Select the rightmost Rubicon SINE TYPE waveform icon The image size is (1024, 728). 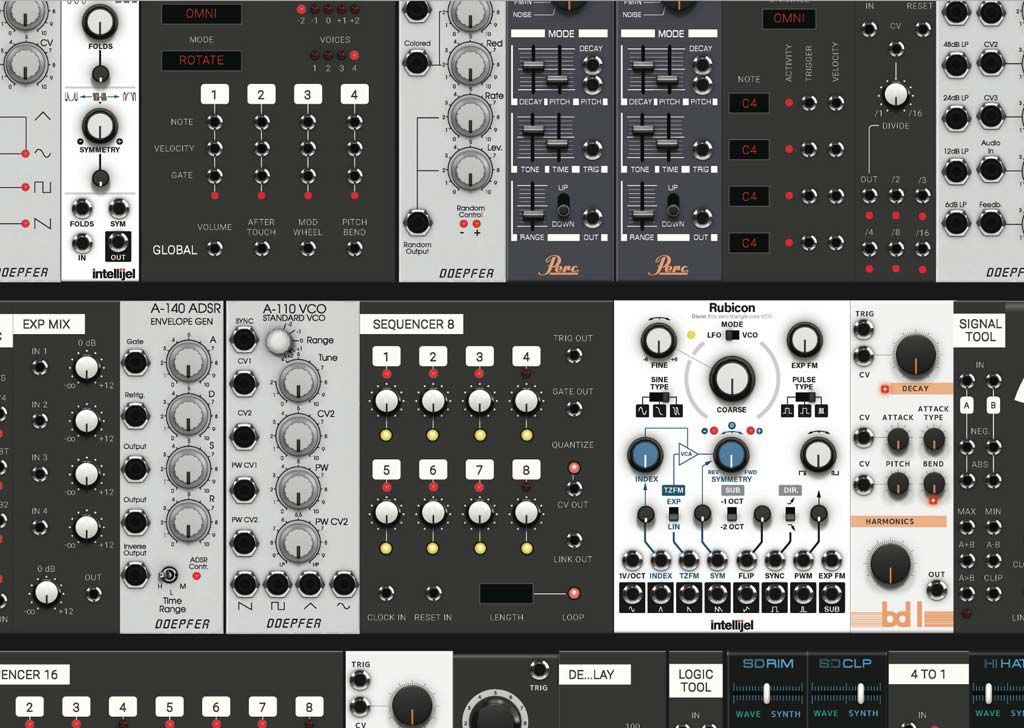[675, 411]
